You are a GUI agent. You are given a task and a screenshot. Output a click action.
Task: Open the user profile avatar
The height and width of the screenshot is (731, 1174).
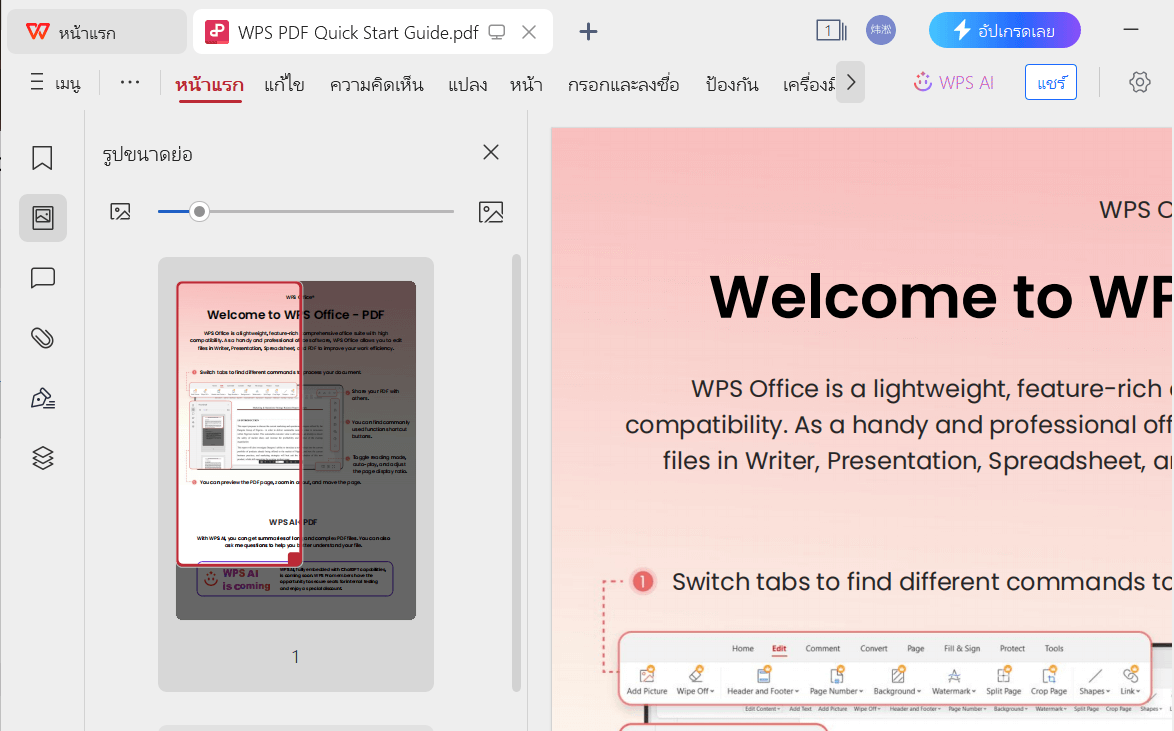(880, 31)
